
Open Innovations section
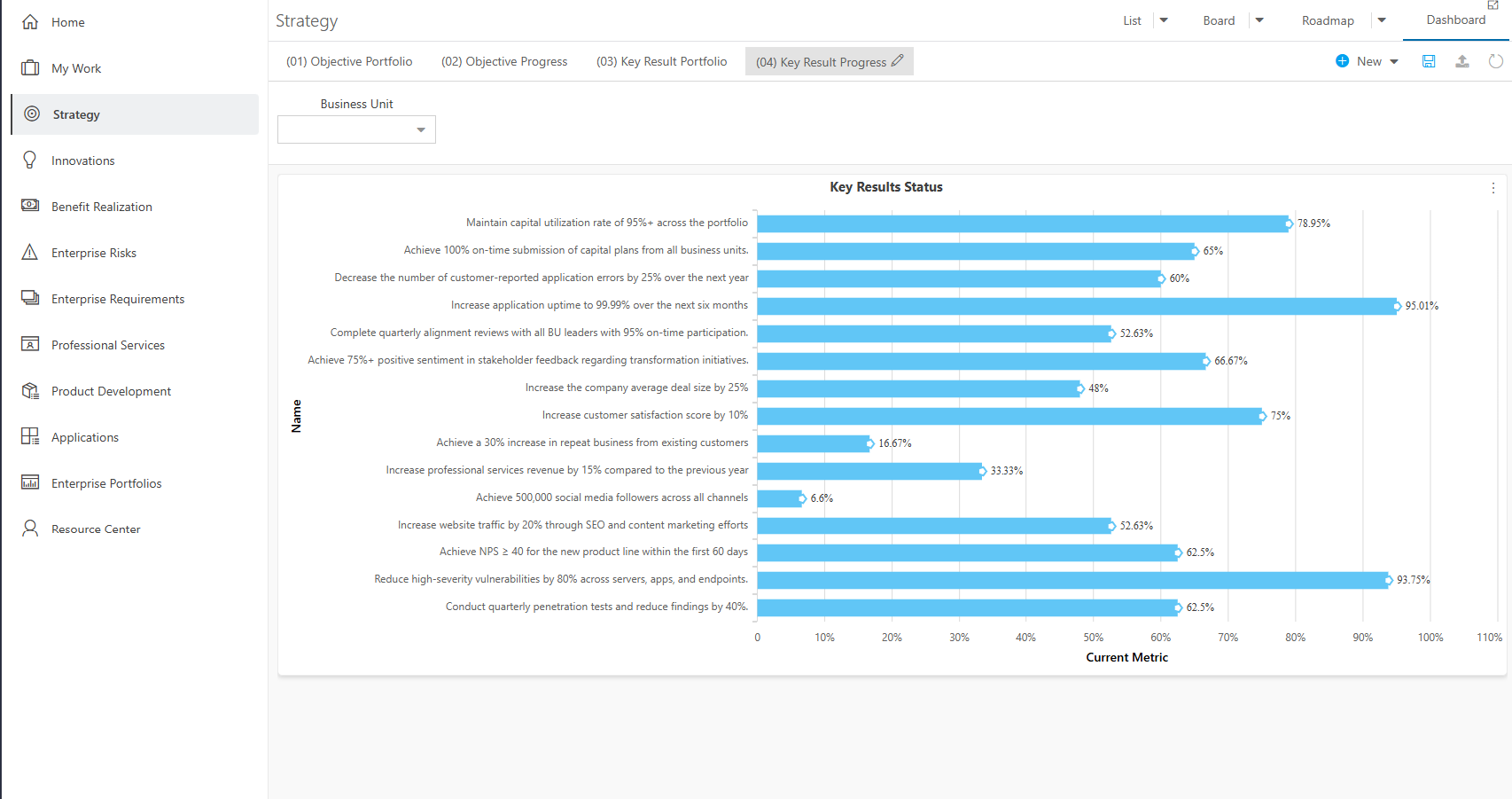click(x=83, y=161)
